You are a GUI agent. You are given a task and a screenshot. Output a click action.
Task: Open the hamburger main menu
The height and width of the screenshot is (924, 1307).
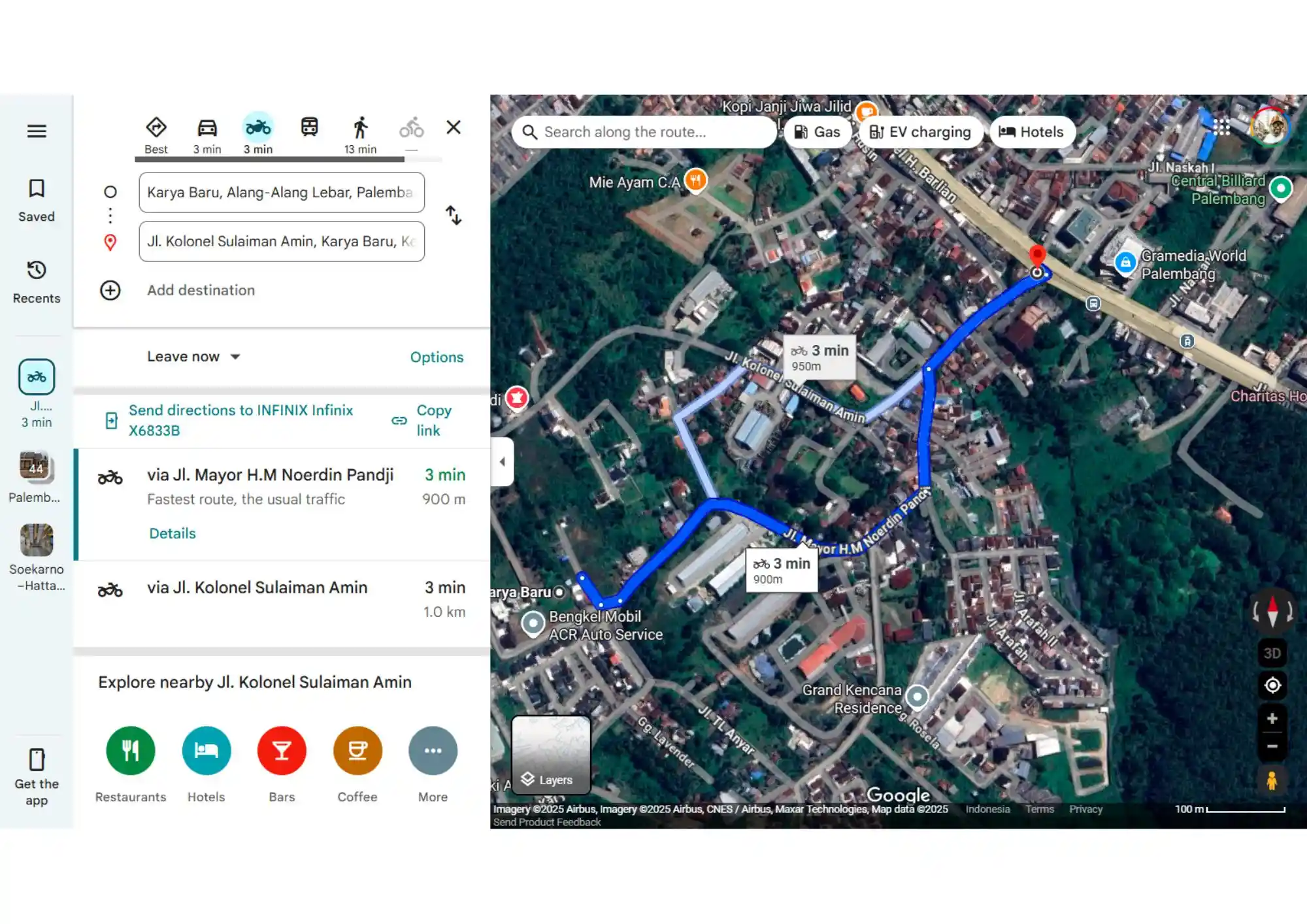coord(37,131)
